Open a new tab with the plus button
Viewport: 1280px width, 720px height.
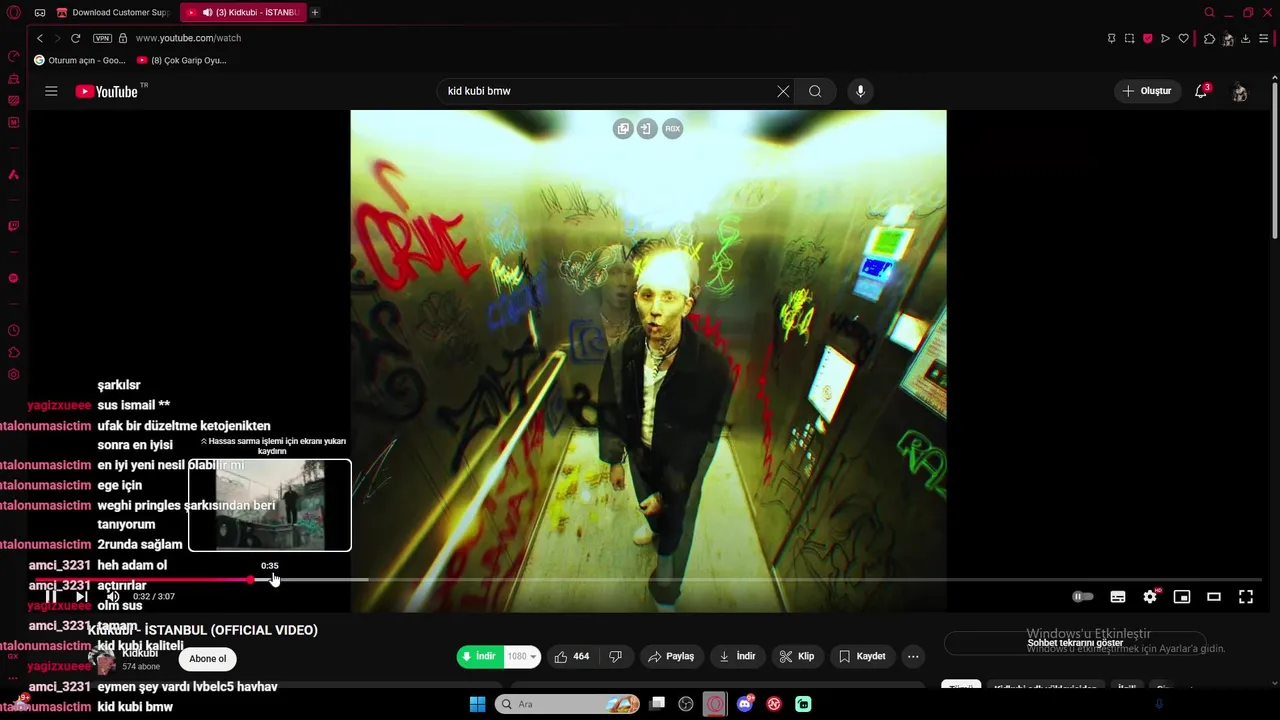click(x=315, y=12)
